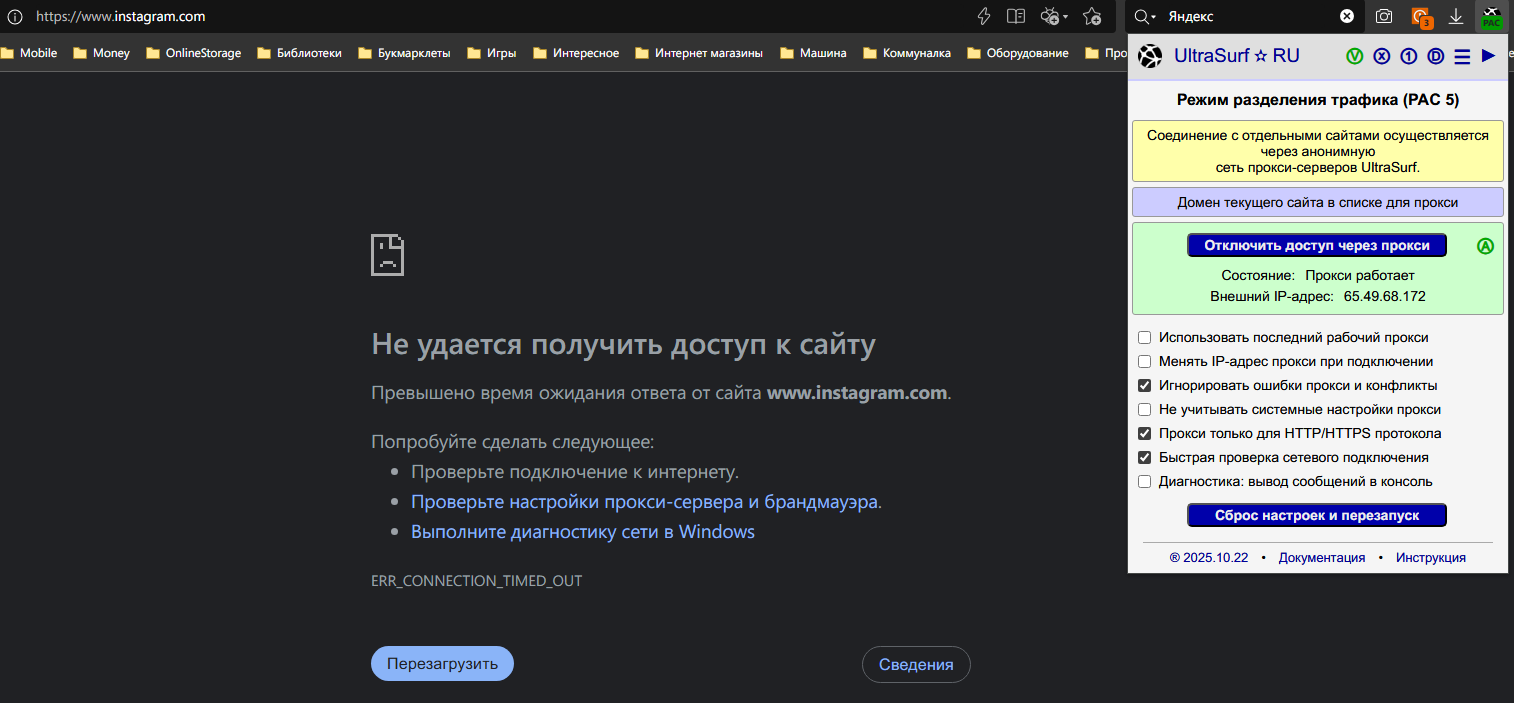Click the ® 2025.10.22 version text
This screenshot has width=1514, height=703.
(x=1208, y=557)
